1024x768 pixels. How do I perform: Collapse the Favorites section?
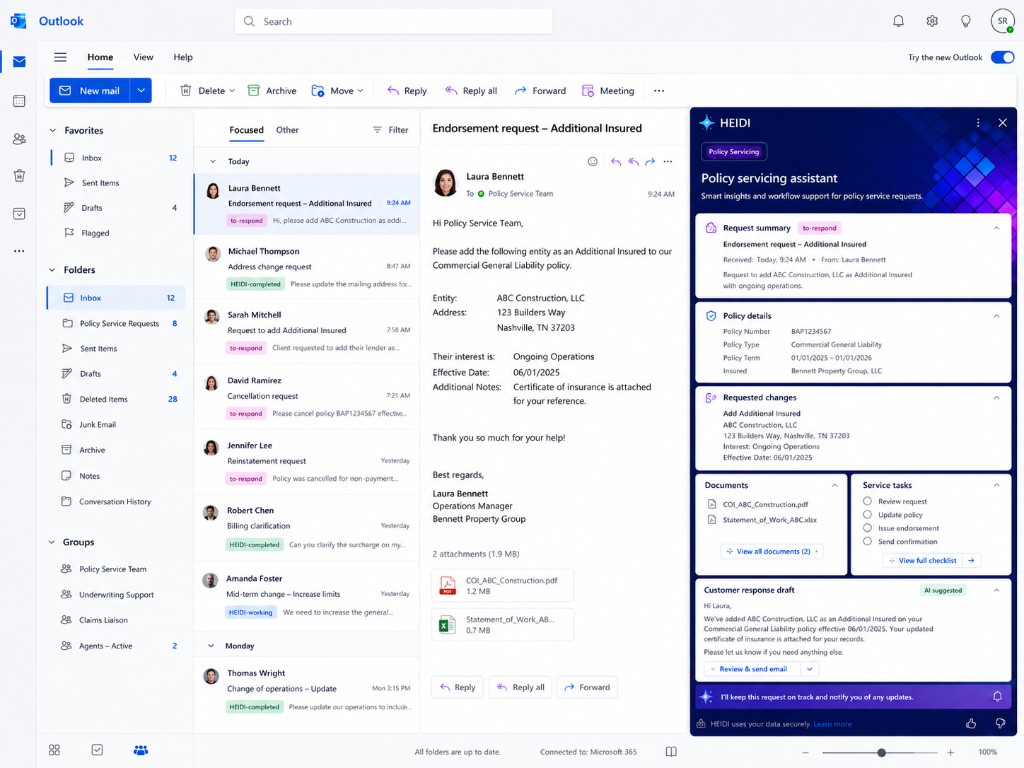coord(52,131)
